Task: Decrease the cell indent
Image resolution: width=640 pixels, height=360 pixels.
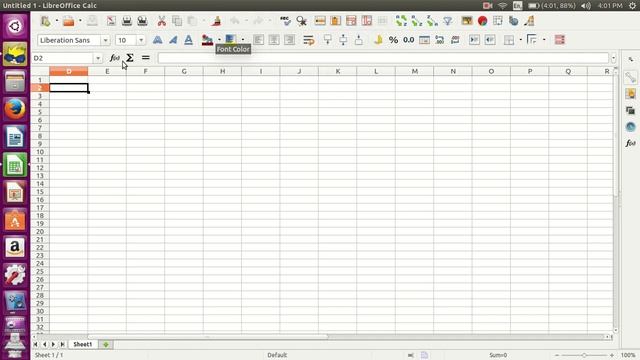Action: (x=490, y=40)
